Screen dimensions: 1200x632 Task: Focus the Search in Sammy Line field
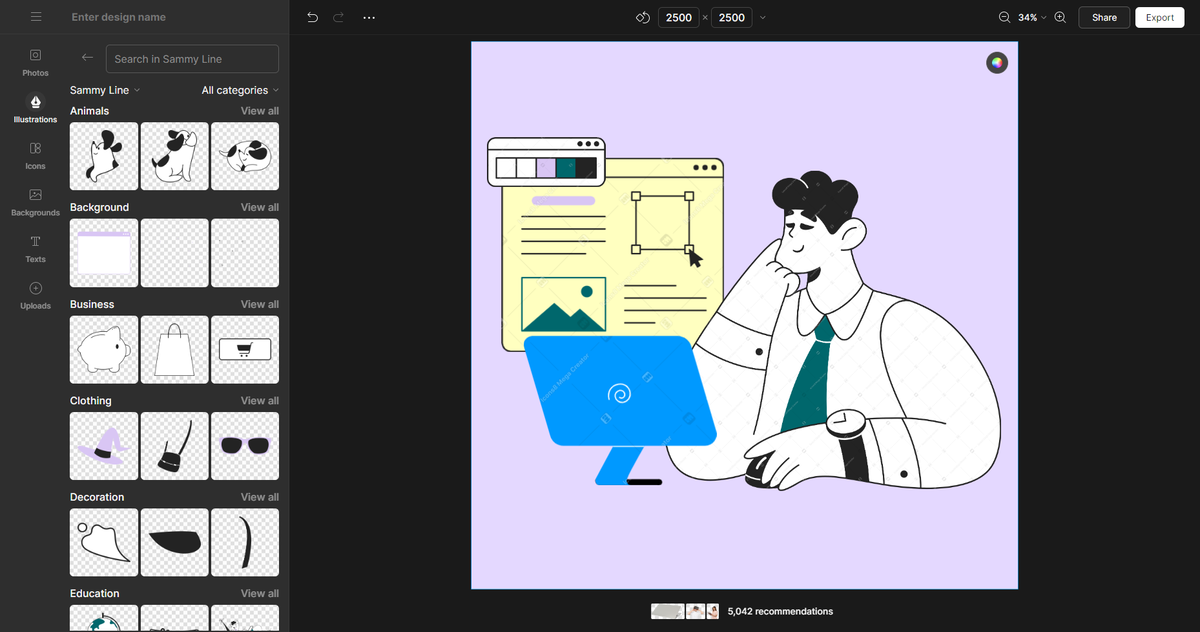[192, 59]
